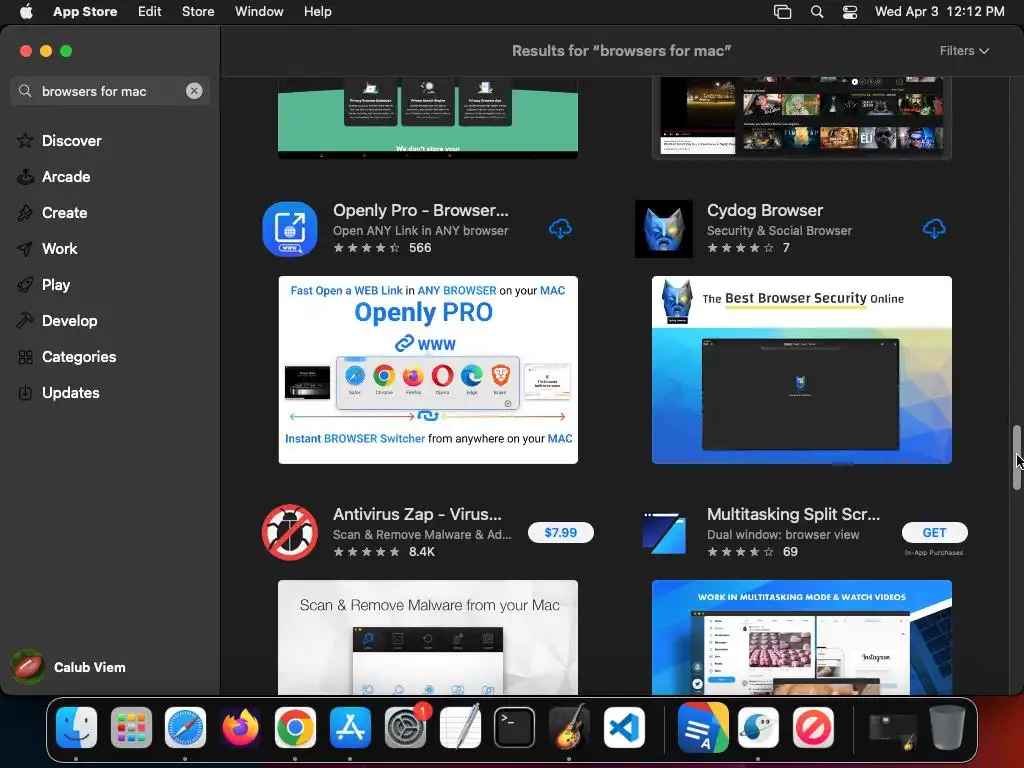Viewport: 1024px width, 768px height.
Task: Click the 566 ratings count for Openly Pro
Action: pyautogui.click(x=420, y=248)
